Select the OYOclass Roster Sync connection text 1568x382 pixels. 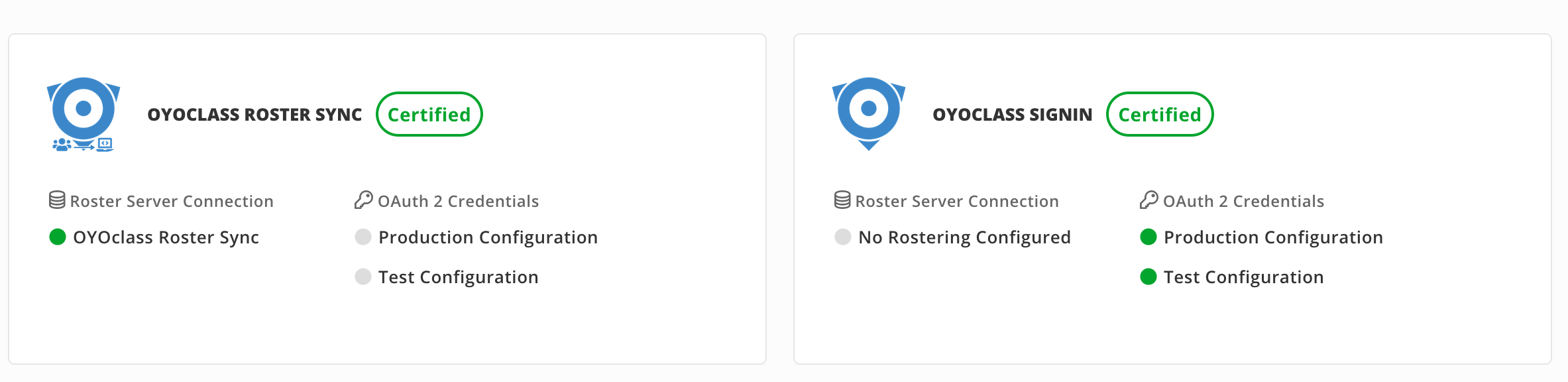pos(166,237)
